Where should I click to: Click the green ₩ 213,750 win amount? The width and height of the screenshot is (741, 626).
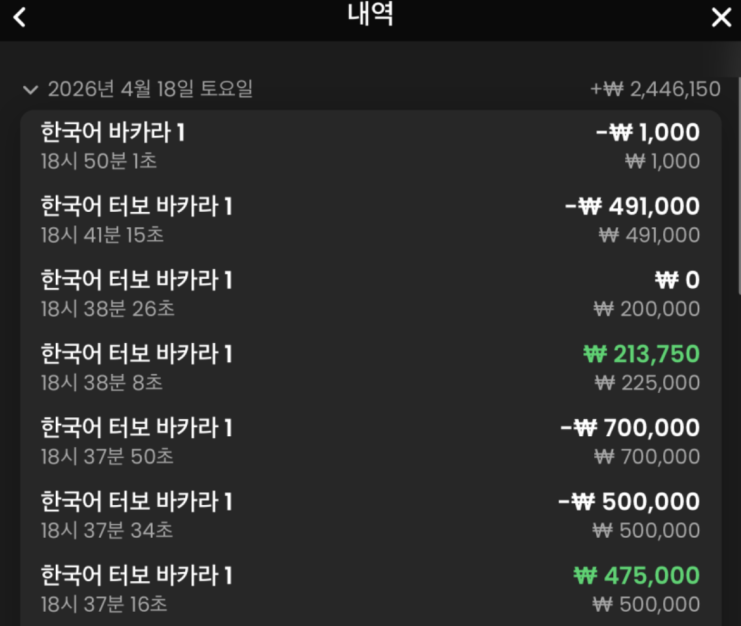[x=641, y=355]
